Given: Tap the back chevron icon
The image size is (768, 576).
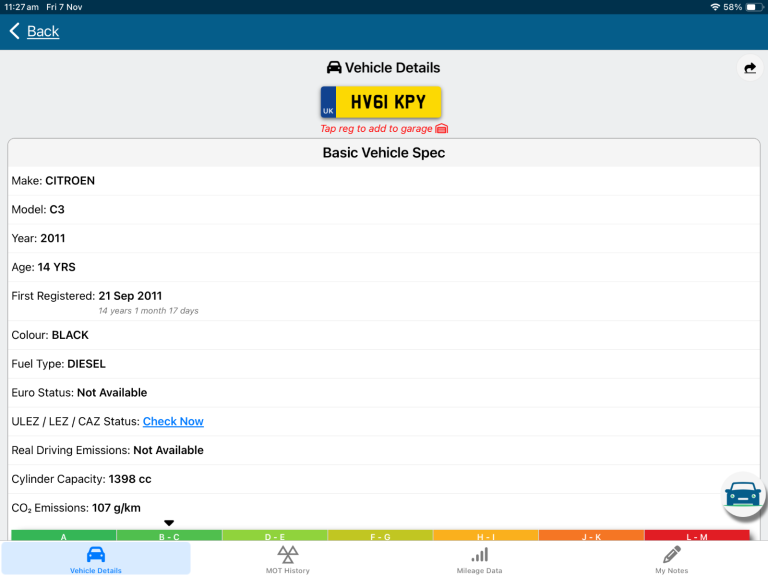Looking at the screenshot, I should pyautogui.click(x=14, y=31).
